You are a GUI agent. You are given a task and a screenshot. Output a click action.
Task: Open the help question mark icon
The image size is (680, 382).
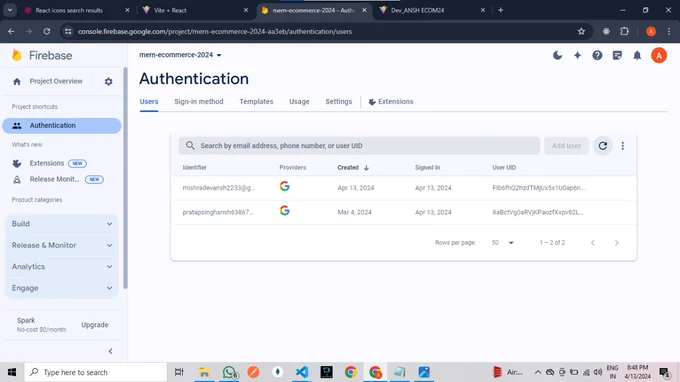pyautogui.click(x=598, y=56)
